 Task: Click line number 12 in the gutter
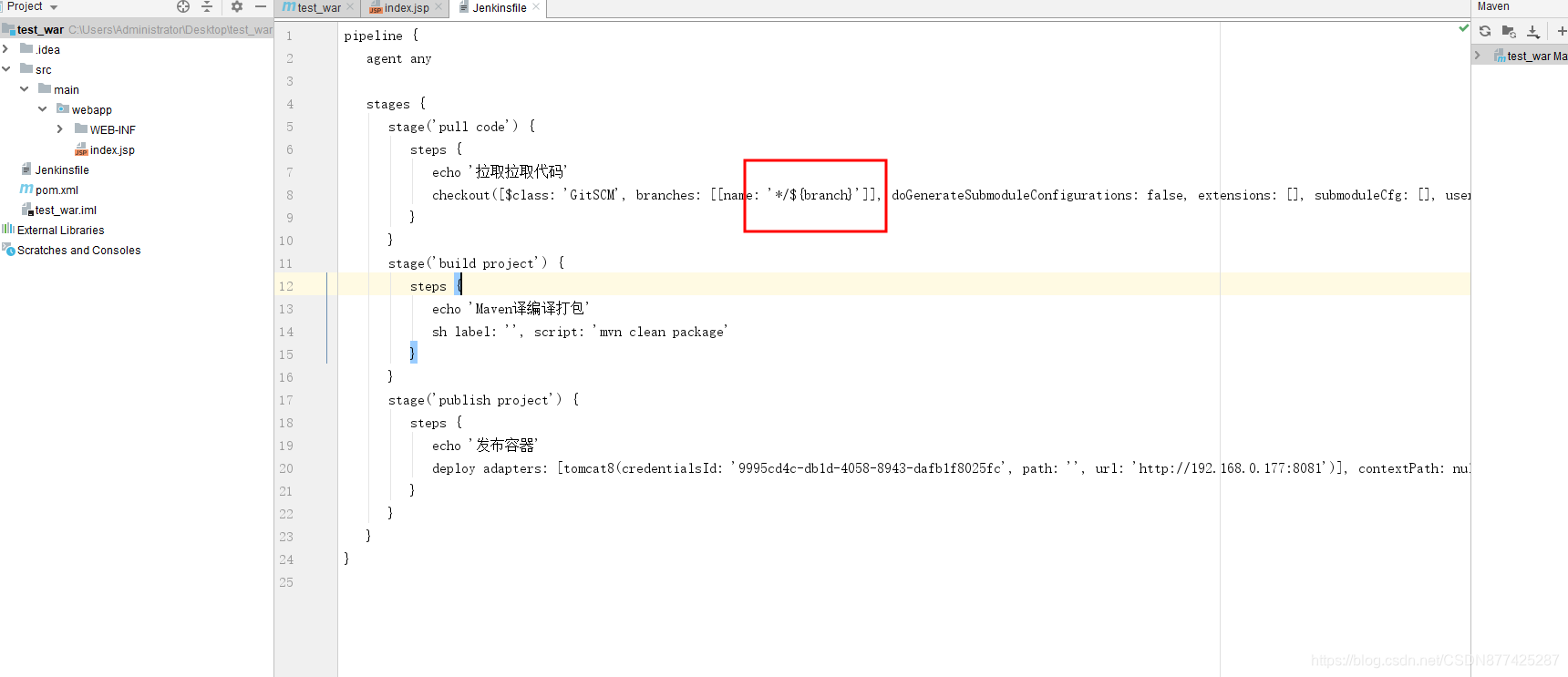tap(286, 286)
